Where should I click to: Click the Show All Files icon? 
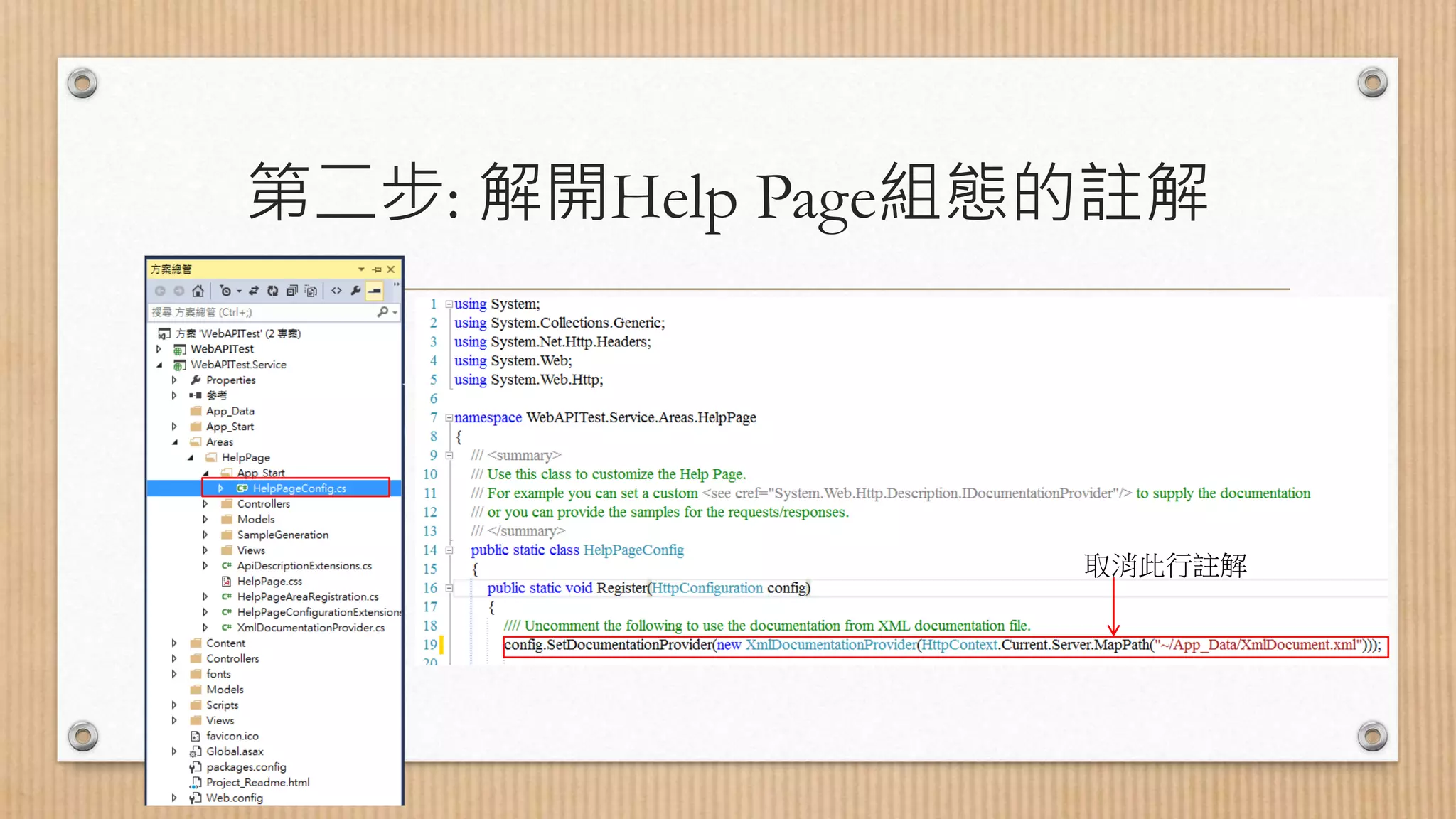point(311,291)
